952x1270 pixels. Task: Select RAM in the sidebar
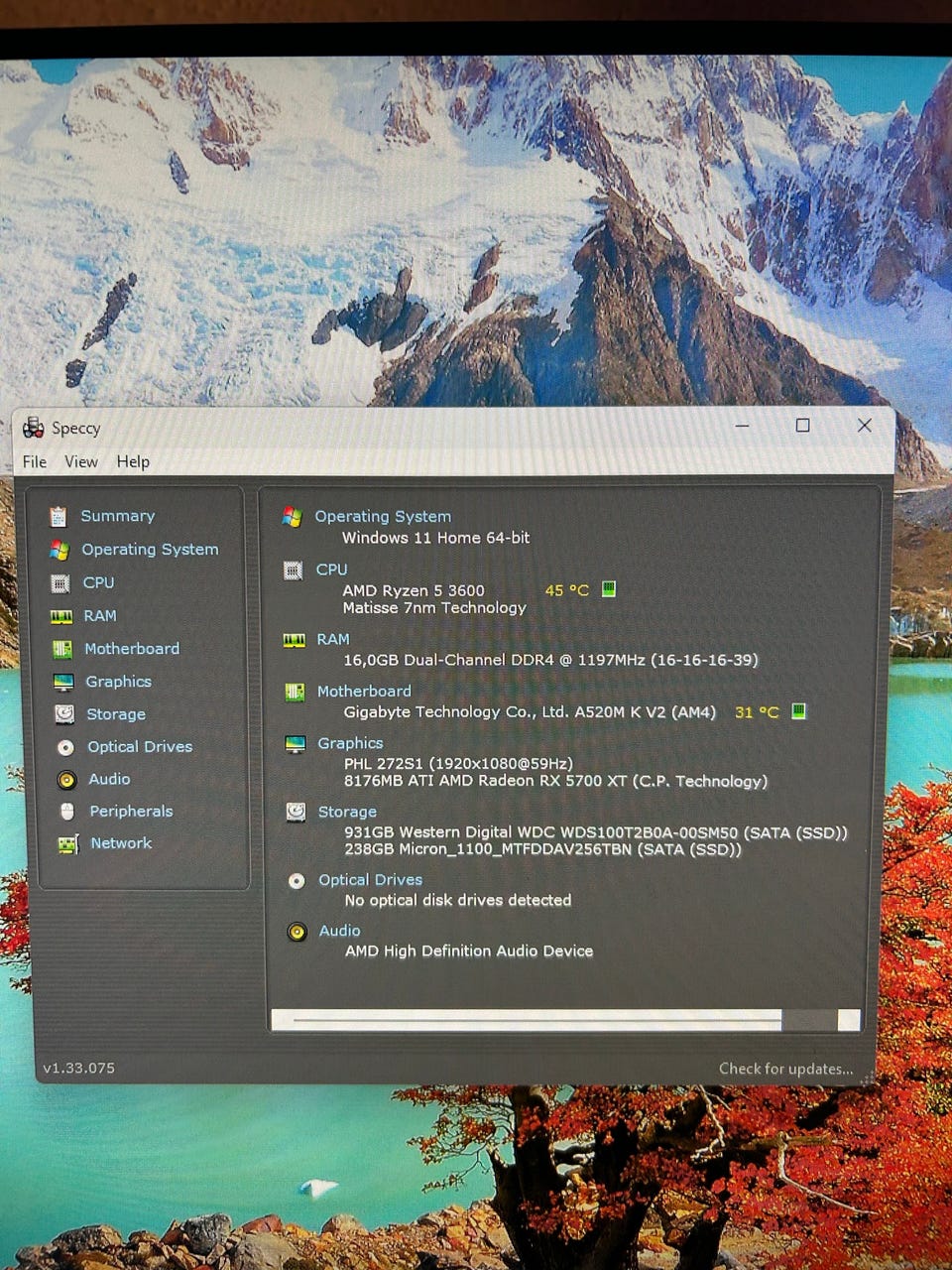point(100,616)
